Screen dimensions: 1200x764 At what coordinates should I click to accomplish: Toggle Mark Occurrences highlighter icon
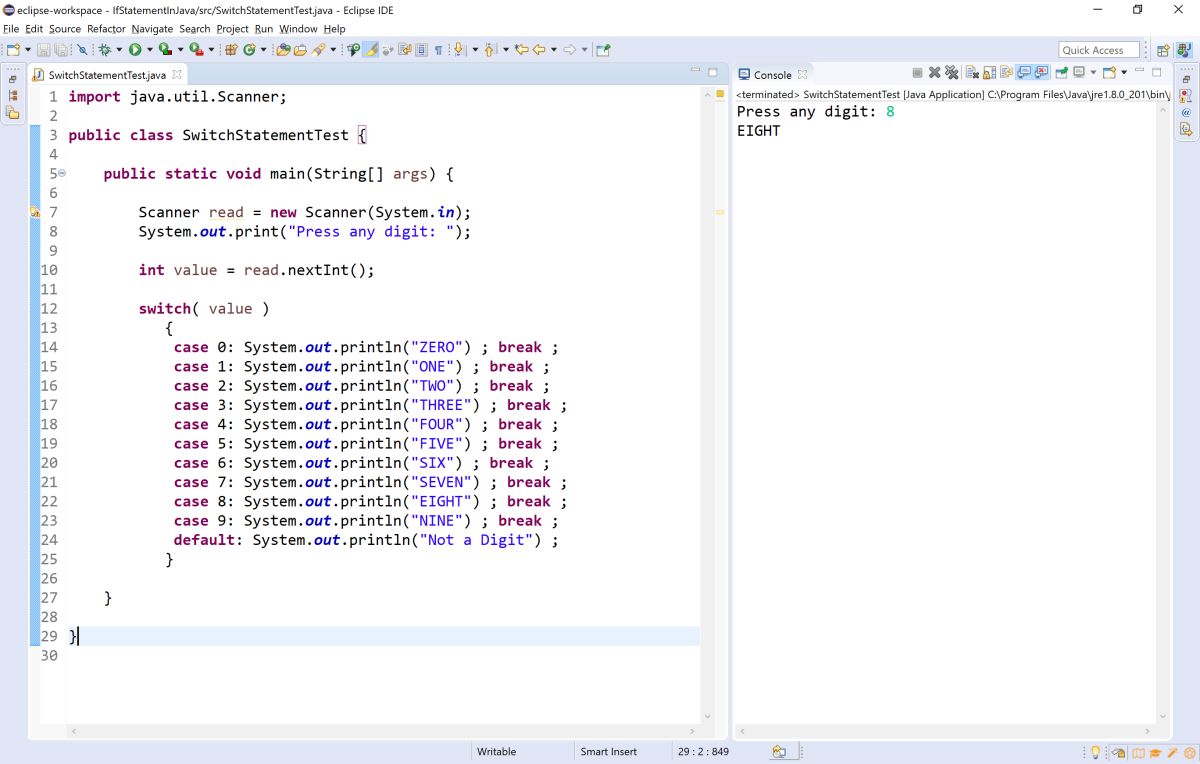[370, 50]
